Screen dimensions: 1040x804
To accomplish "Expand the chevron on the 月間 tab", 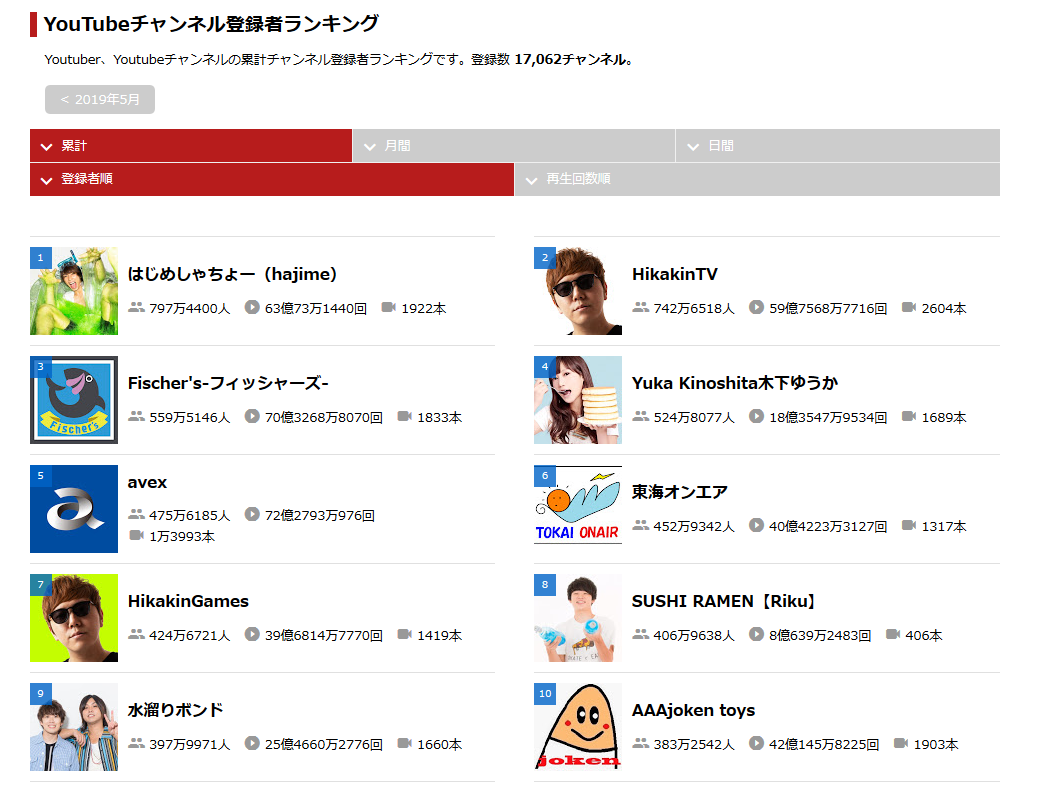I will pyautogui.click(x=370, y=147).
